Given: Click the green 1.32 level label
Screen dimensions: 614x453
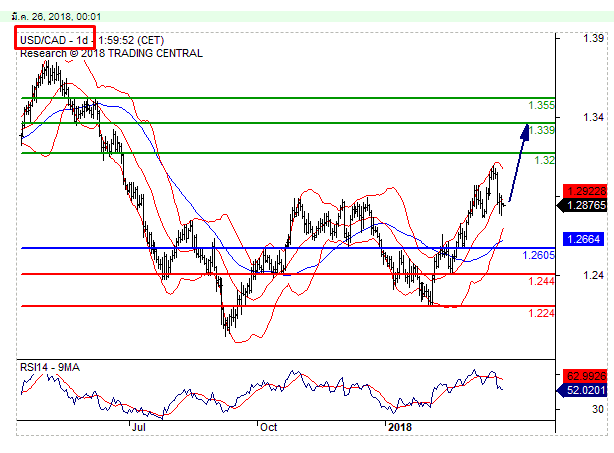Looking at the screenshot, I should click(x=544, y=160).
